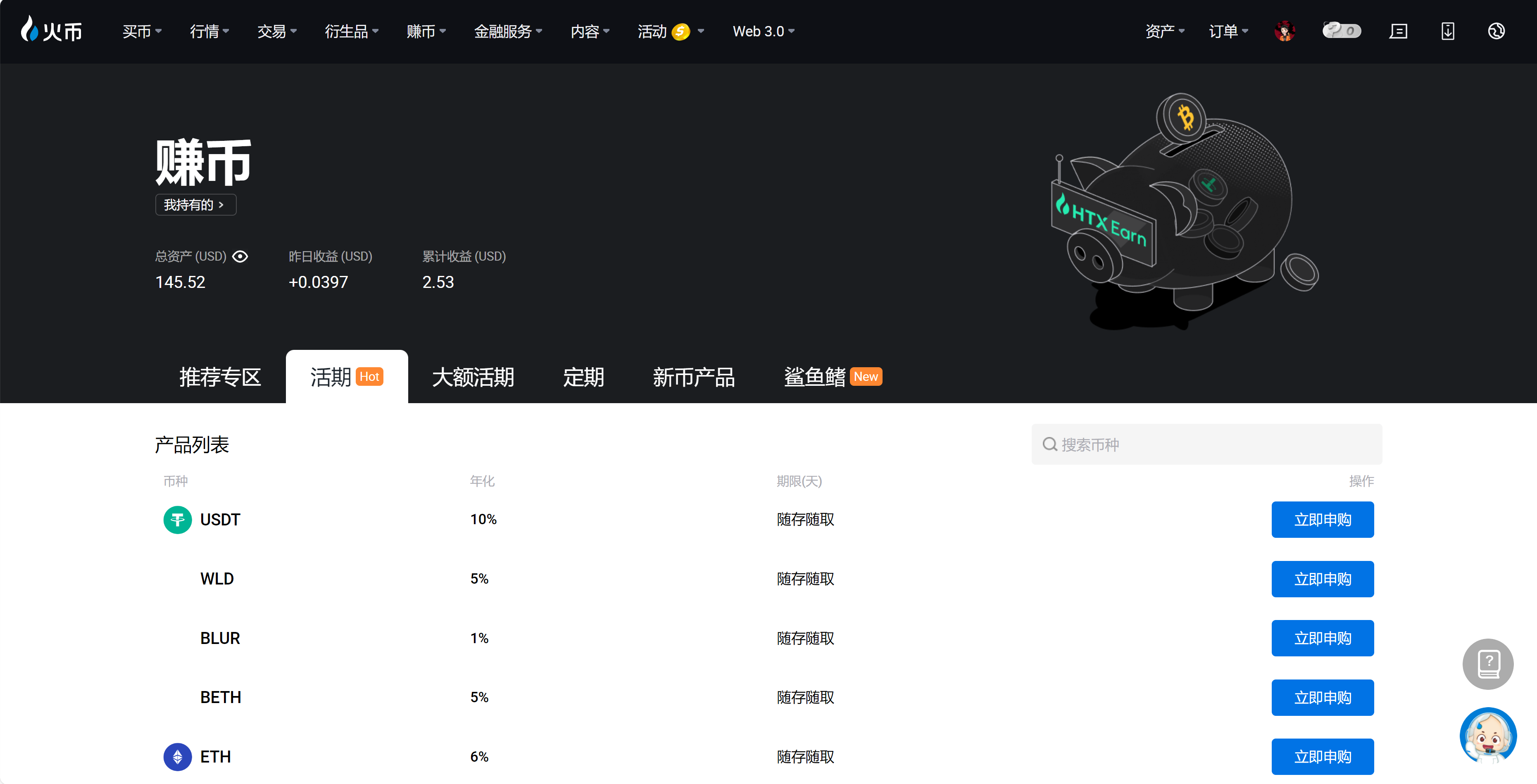Open the globe language selector

[1496, 31]
